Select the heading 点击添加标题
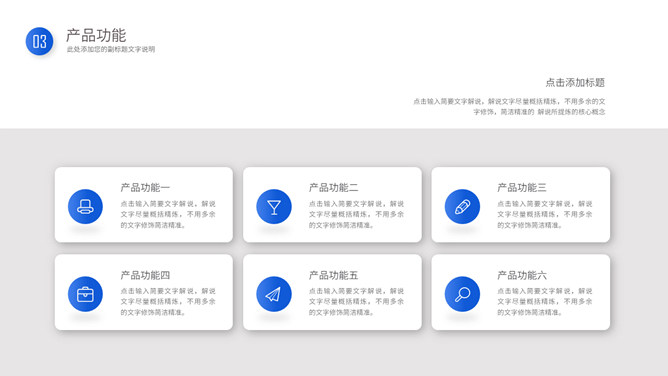Image resolution: width=668 pixels, height=376 pixels. [x=575, y=83]
